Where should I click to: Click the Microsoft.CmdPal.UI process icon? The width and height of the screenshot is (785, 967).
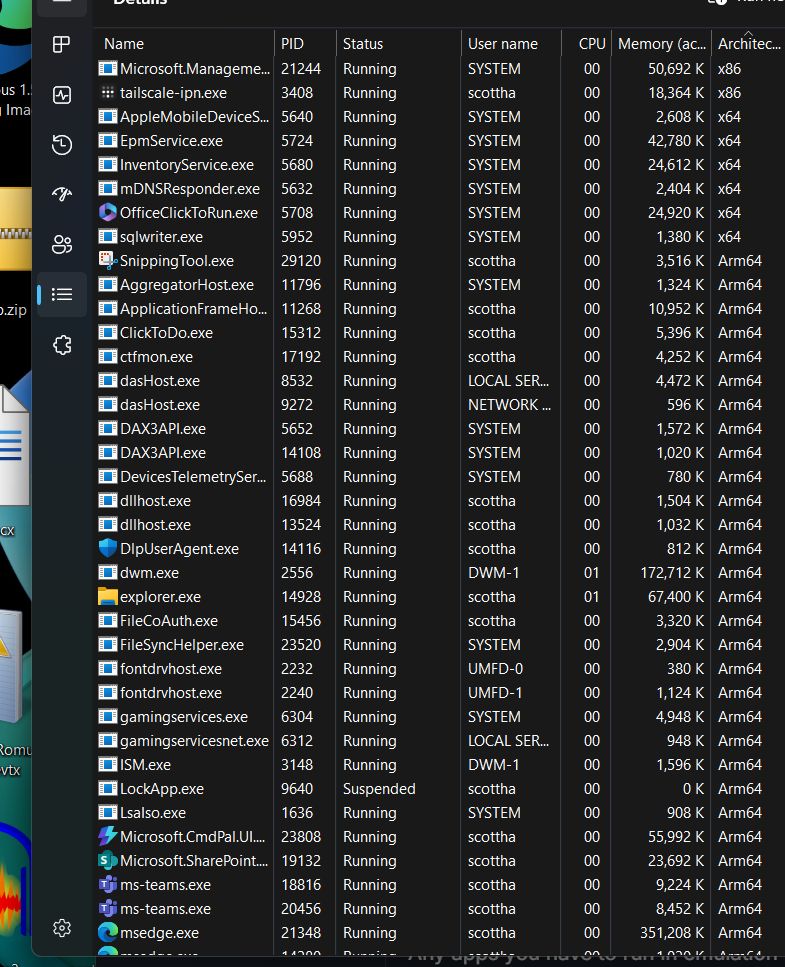pos(107,836)
